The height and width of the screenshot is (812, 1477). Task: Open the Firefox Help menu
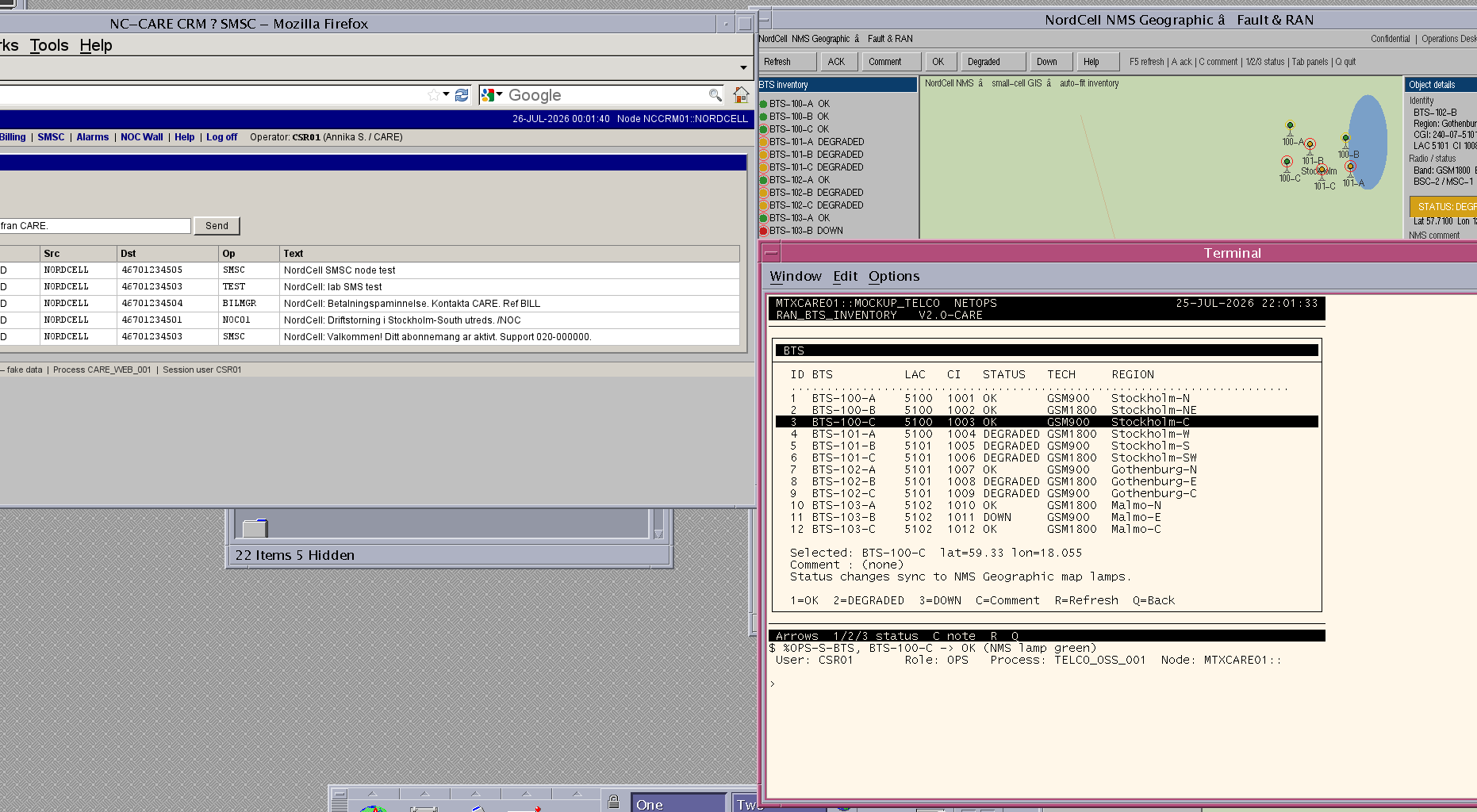point(96,45)
